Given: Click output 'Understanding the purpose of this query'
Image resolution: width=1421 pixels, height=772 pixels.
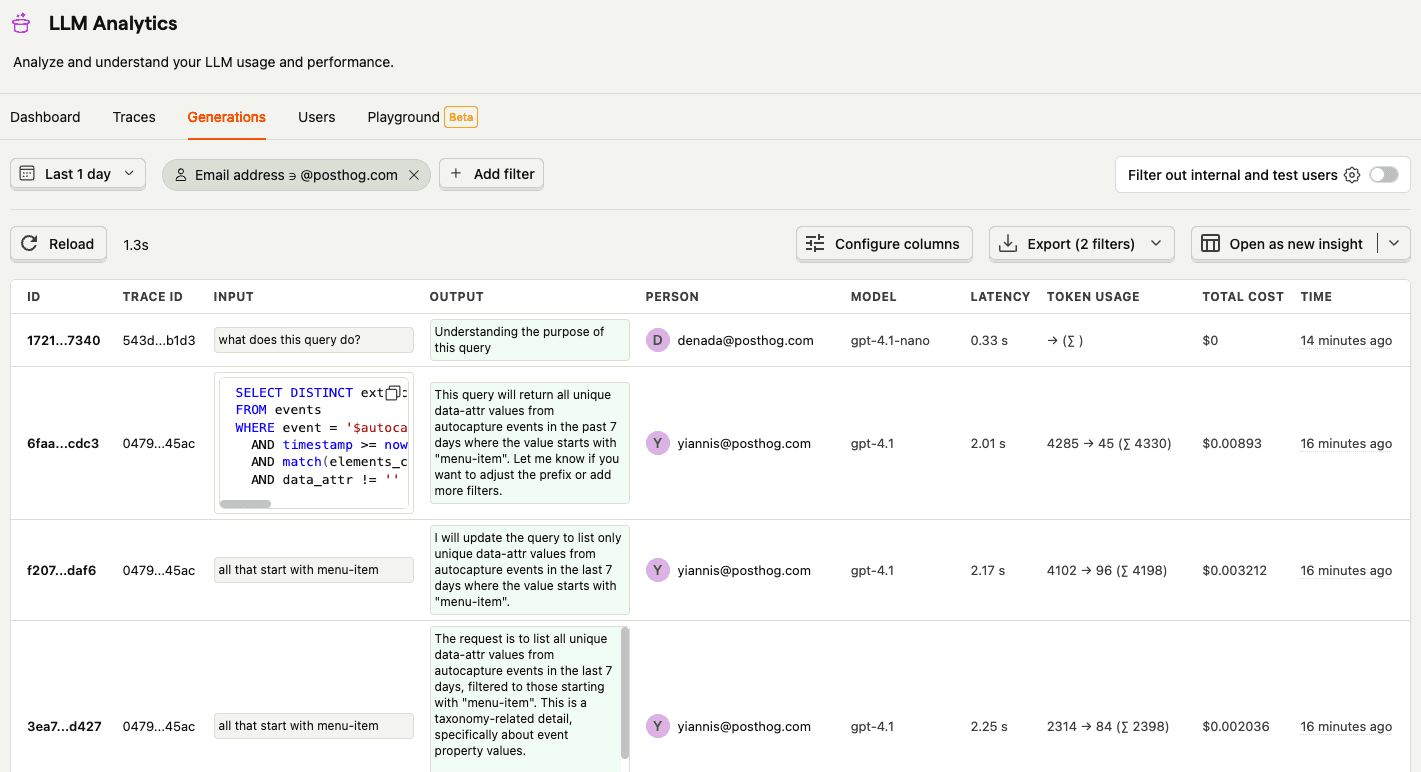Looking at the screenshot, I should [529, 340].
